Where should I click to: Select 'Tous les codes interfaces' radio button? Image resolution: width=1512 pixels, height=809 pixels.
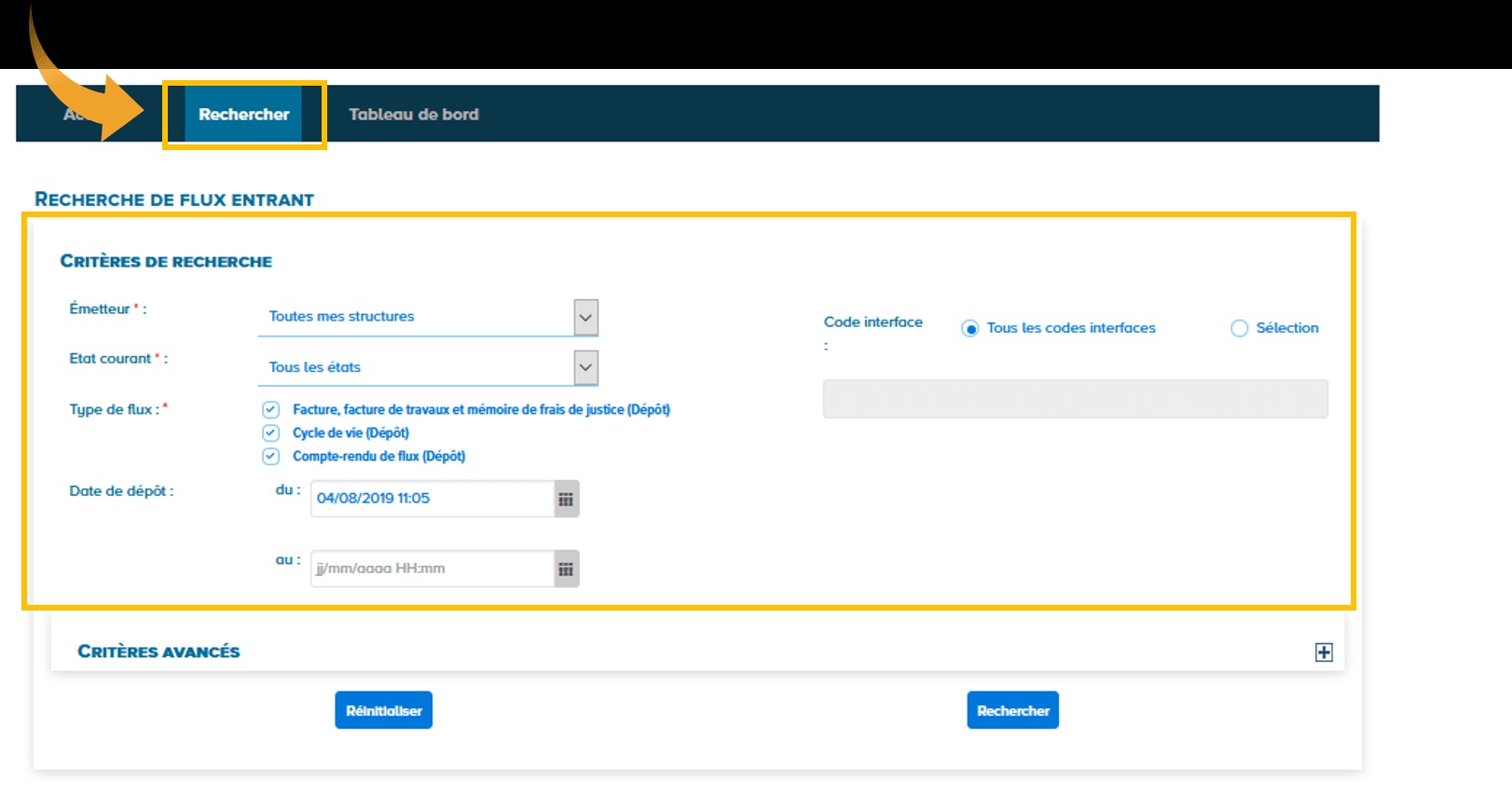pyautogui.click(x=970, y=329)
